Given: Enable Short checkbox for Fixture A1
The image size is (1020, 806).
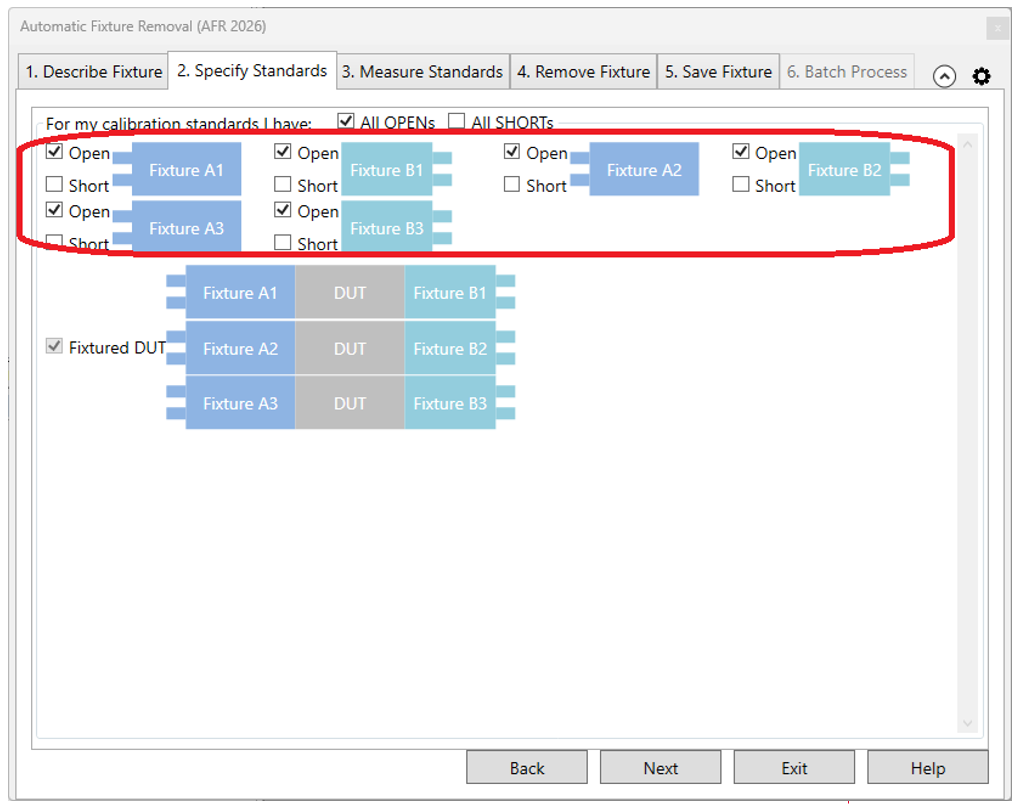Looking at the screenshot, I should pos(55,185).
